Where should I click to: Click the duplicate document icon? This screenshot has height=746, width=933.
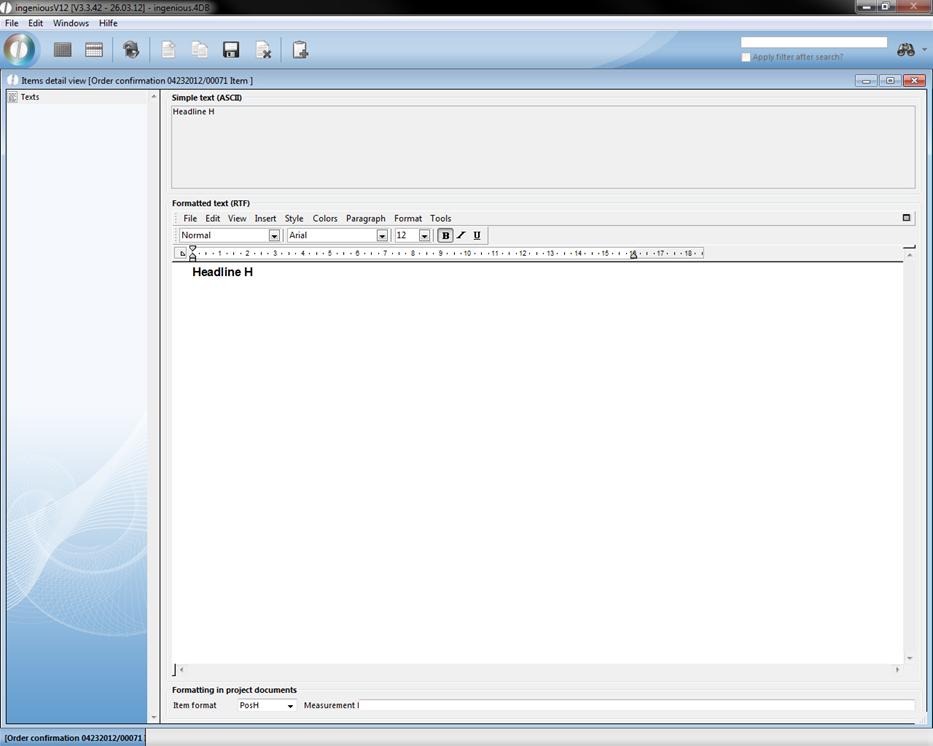tap(200, 50)
